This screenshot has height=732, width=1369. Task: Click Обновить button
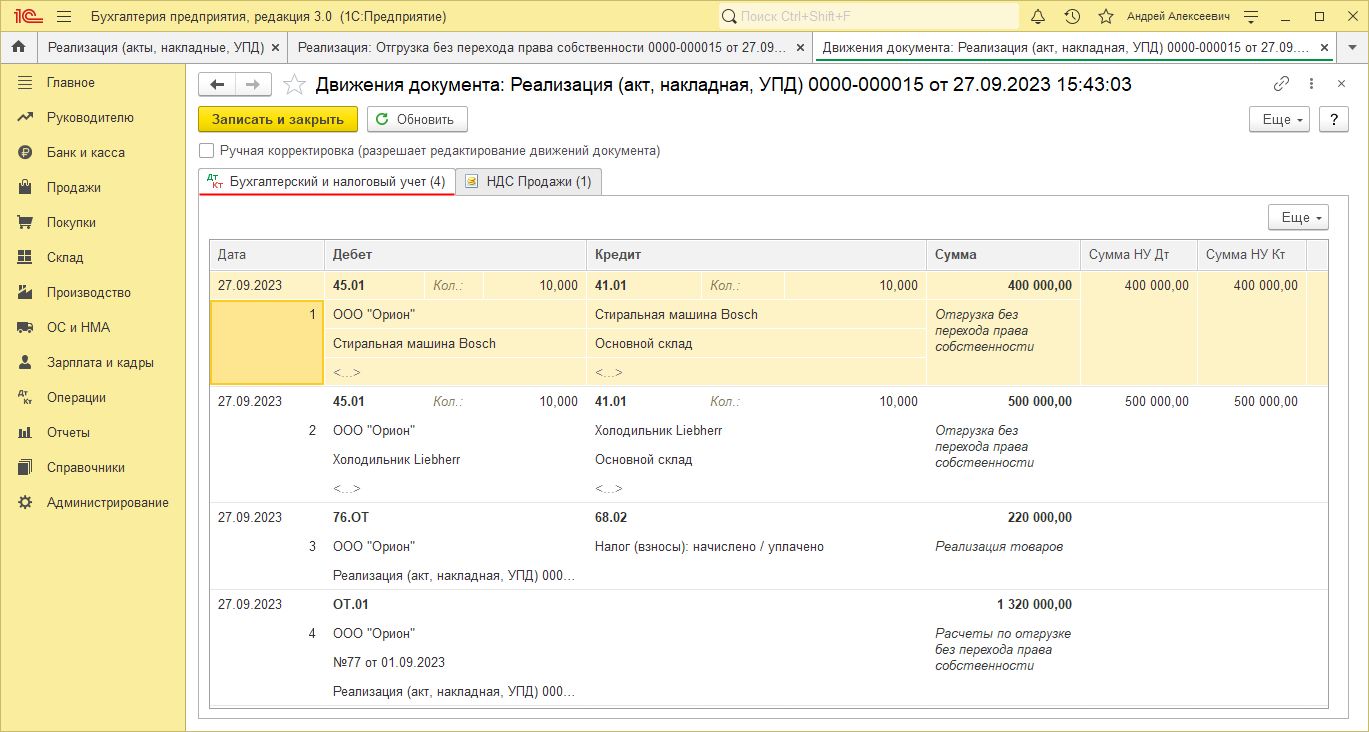click(417, 119)
